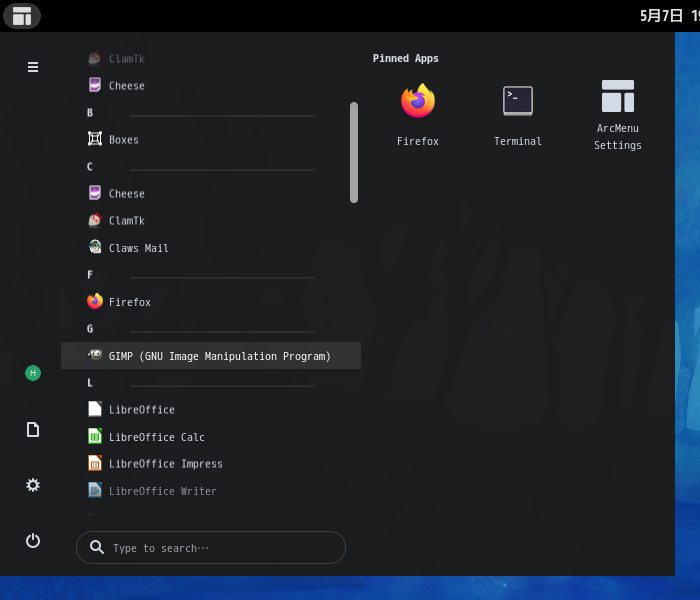Image resolution: width=700 pixels, height=600 pixels.
Task: Click the letter B section header
Action: 90,112
